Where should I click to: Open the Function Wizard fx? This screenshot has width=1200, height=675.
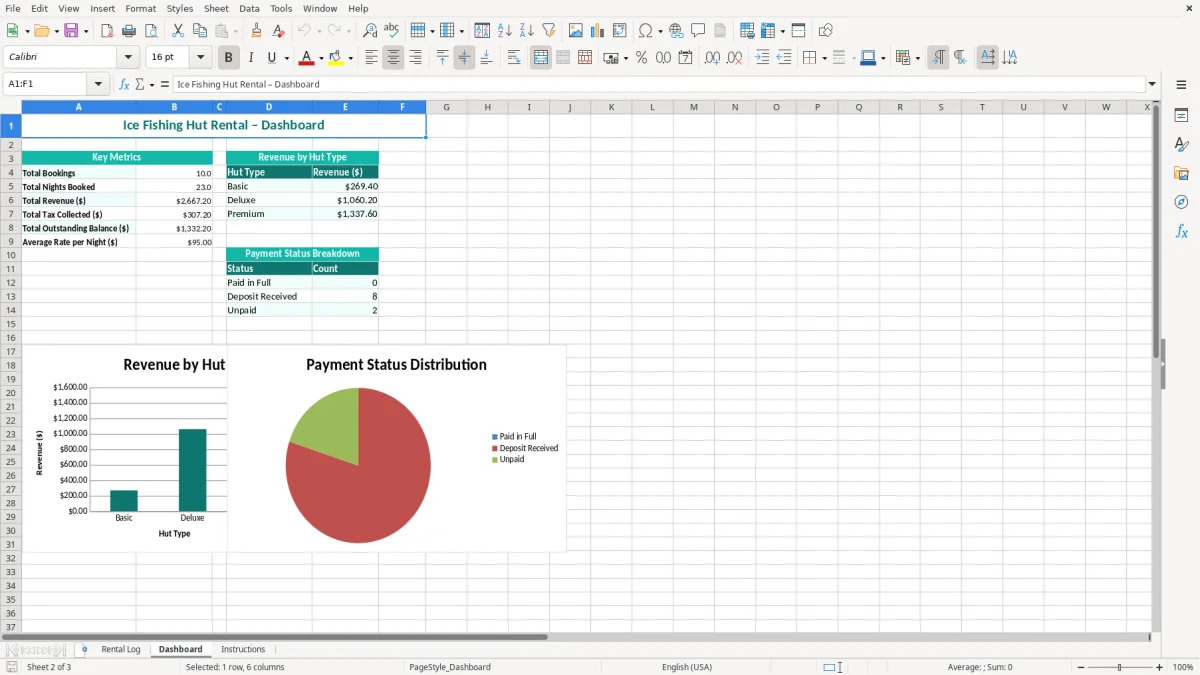[124, 84]
